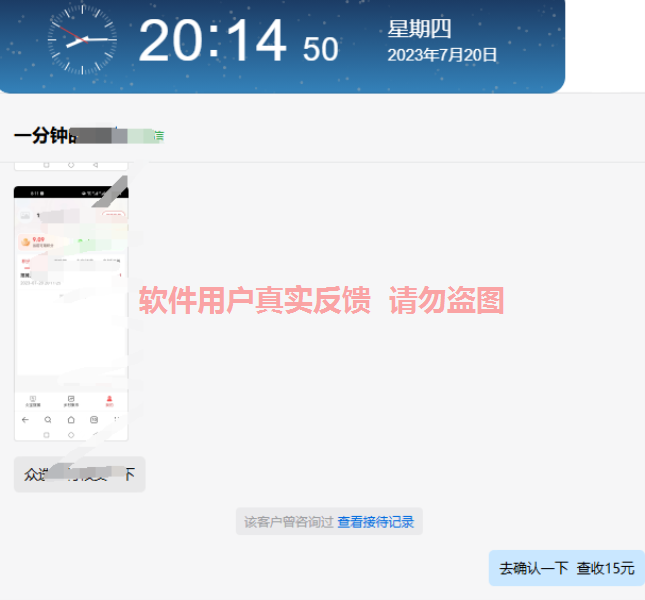The image size is (645, 600).
Task: Click the analog clock face widget
Action: click(x=82, y=40)
